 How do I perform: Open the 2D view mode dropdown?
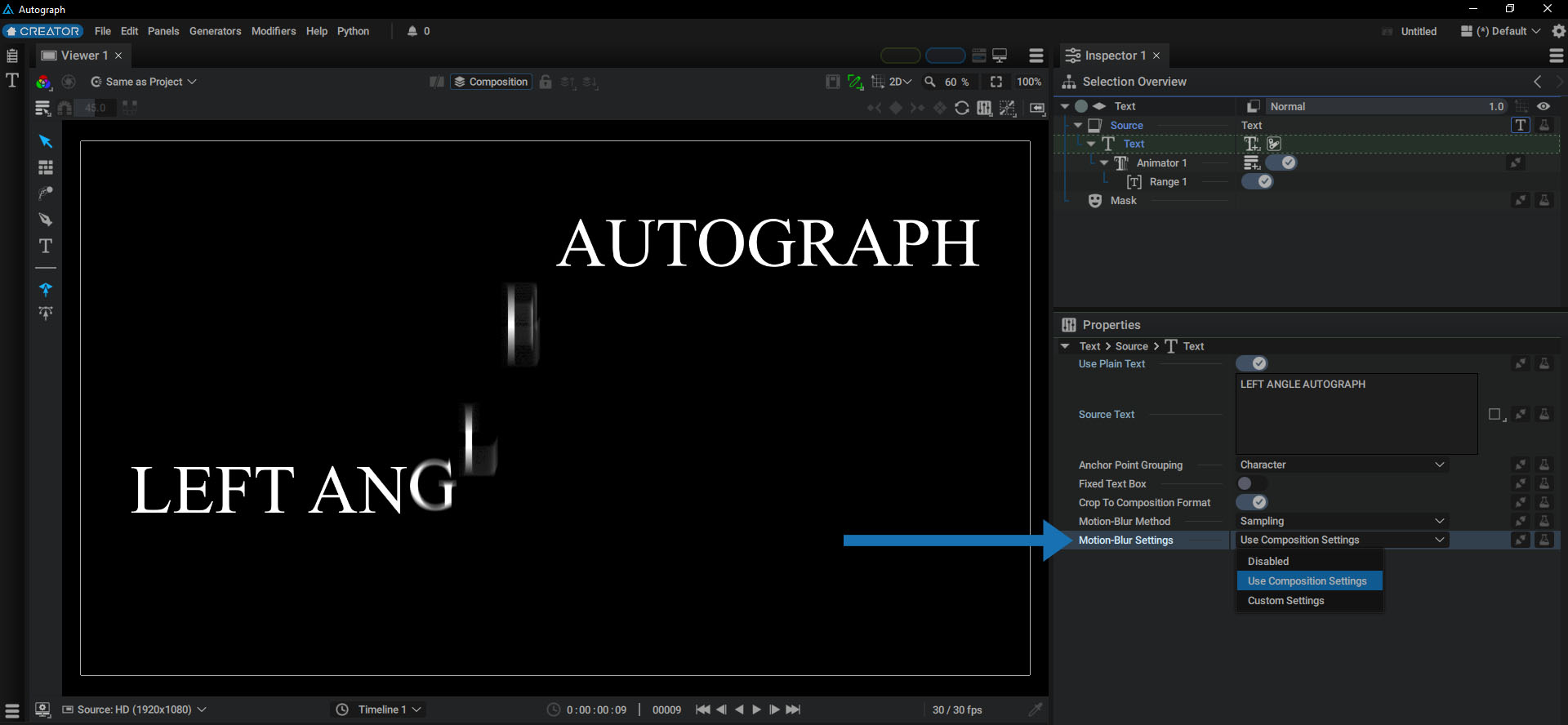[900, 82]
